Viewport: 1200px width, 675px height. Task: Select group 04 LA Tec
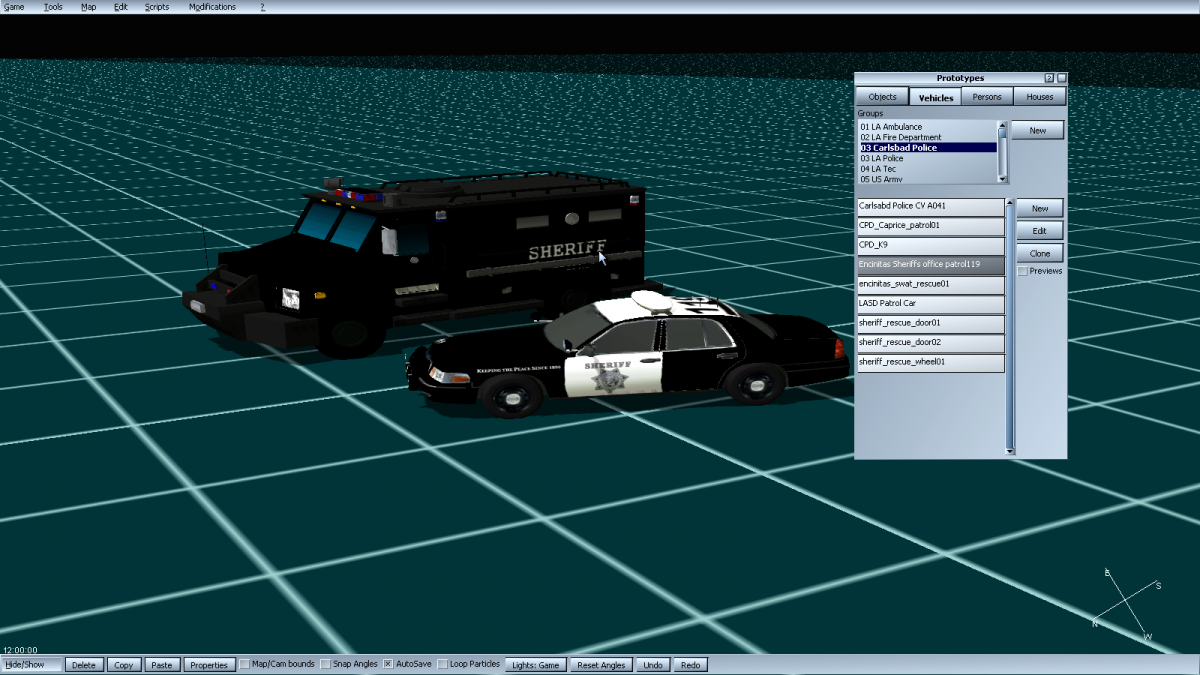click(x=928, y=169)
